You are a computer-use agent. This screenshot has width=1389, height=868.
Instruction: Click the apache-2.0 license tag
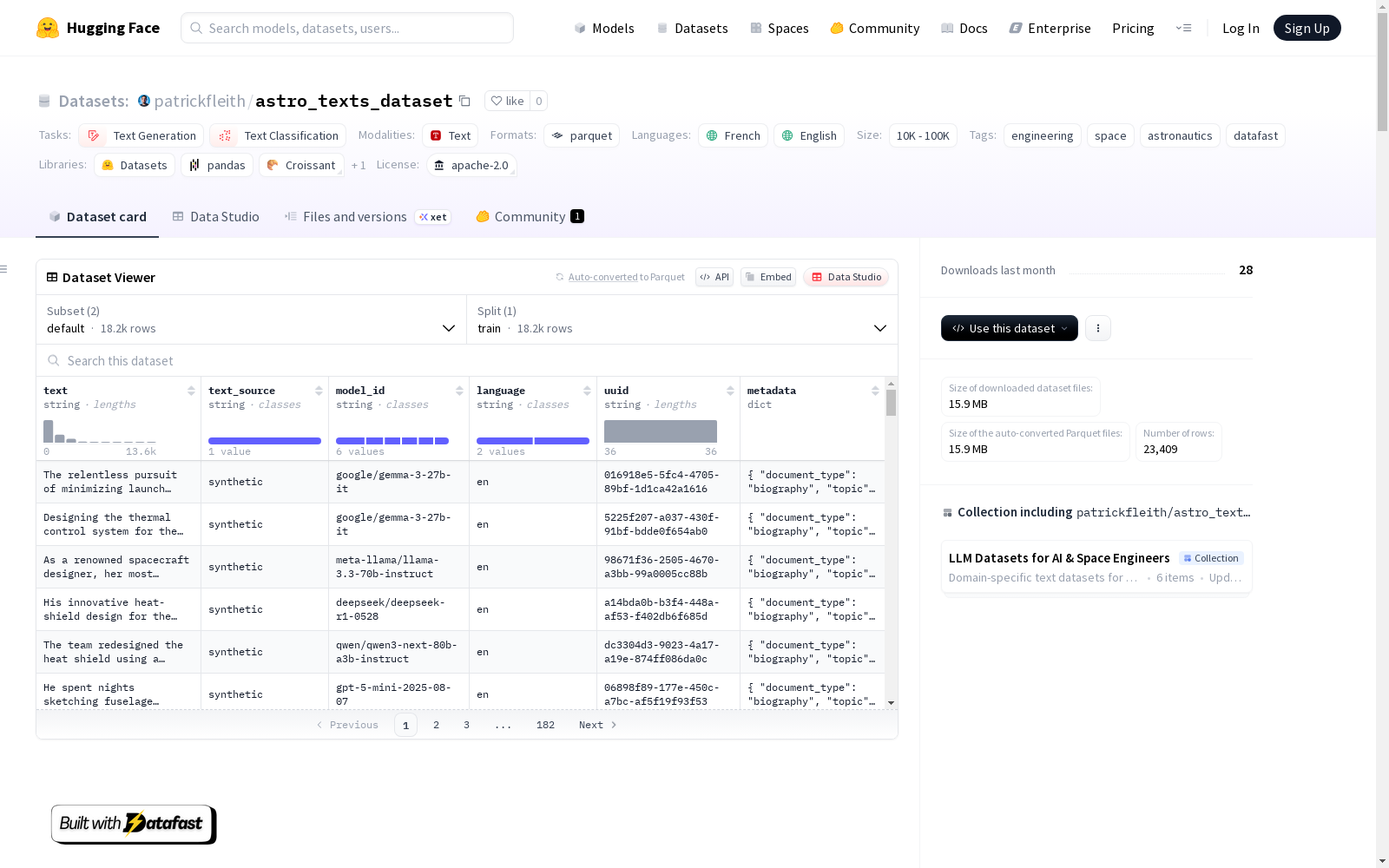(x=471, y=165)
